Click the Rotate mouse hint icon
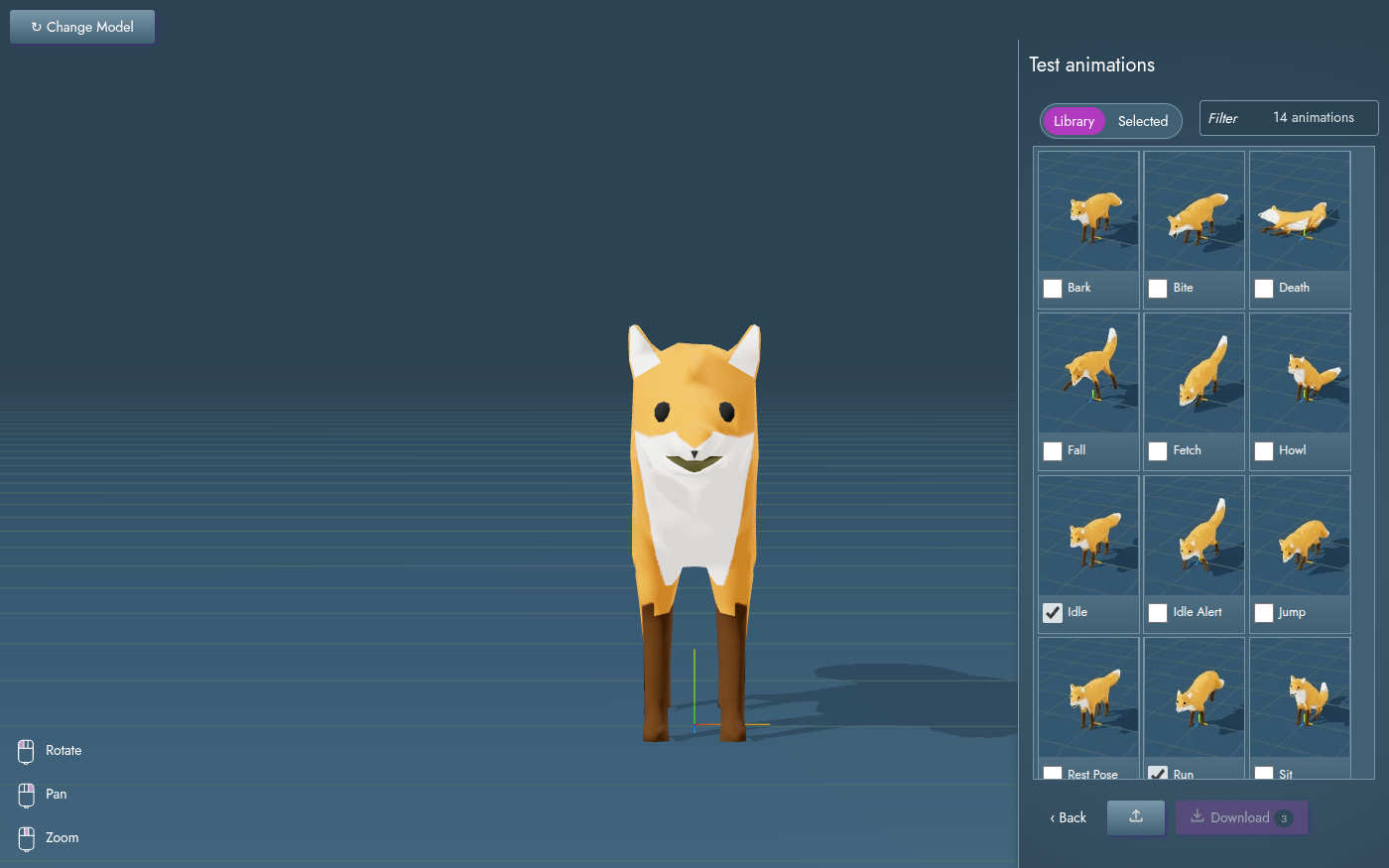Image resolution: width=1389 pixels, height=868 pixels. tap(27, 752)
